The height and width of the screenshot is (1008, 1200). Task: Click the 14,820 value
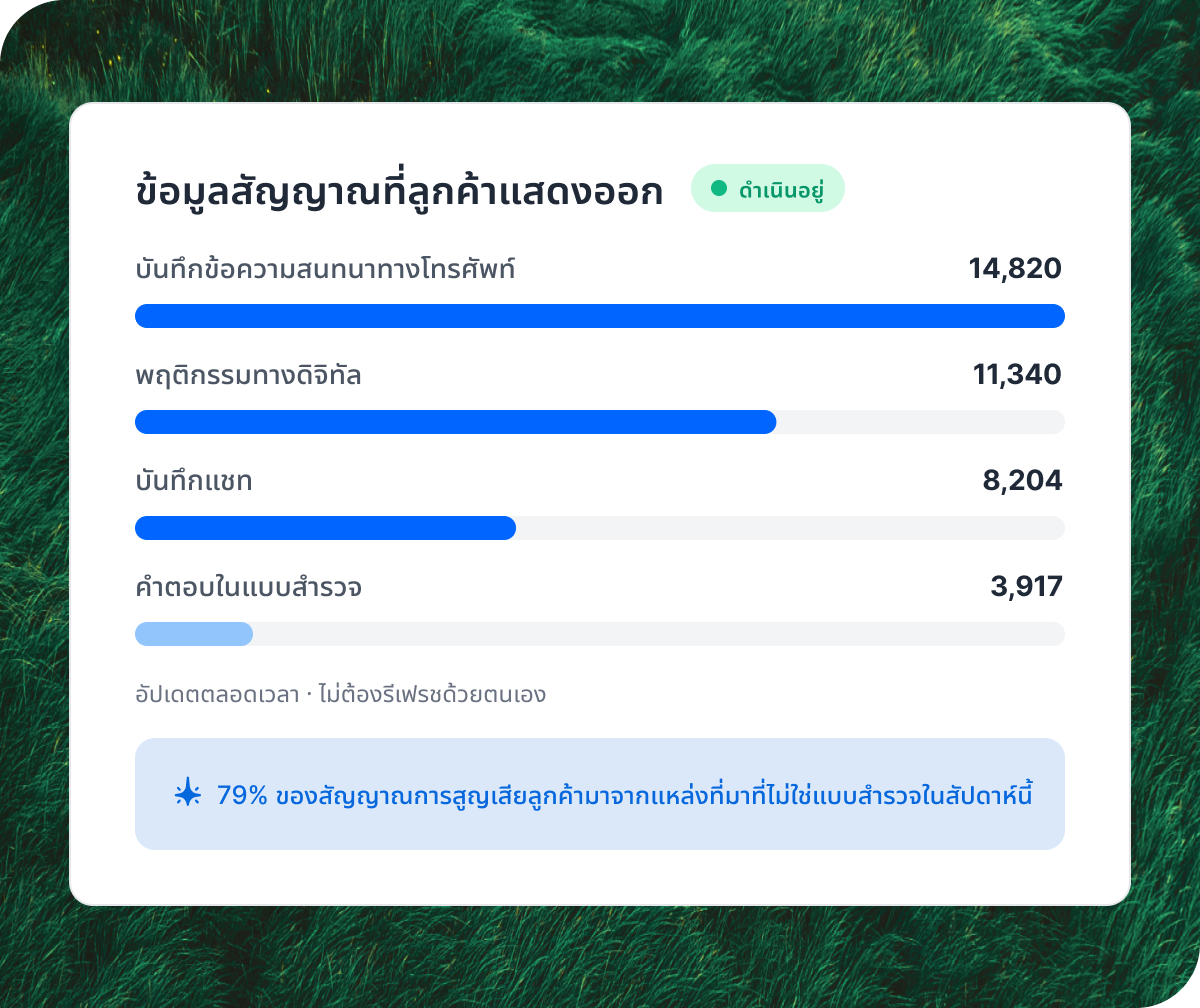(x=1015, y=268)
